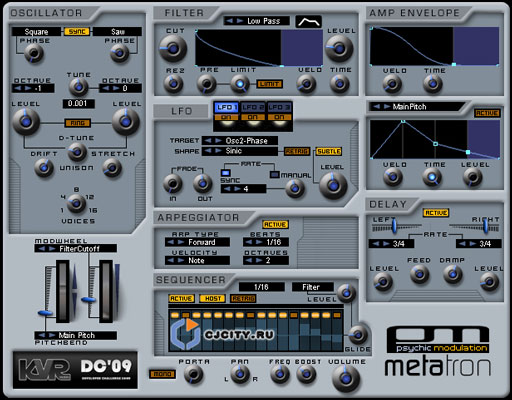Viewport: 512px width, 400px height.
Task: Toggle the oscillator SYNC button
Action: point(77,32)
